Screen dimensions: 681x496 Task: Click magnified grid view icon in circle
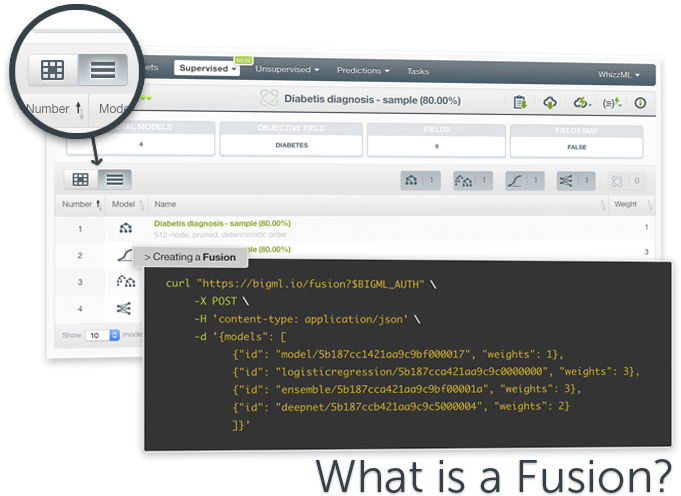[x=53, y=69]
